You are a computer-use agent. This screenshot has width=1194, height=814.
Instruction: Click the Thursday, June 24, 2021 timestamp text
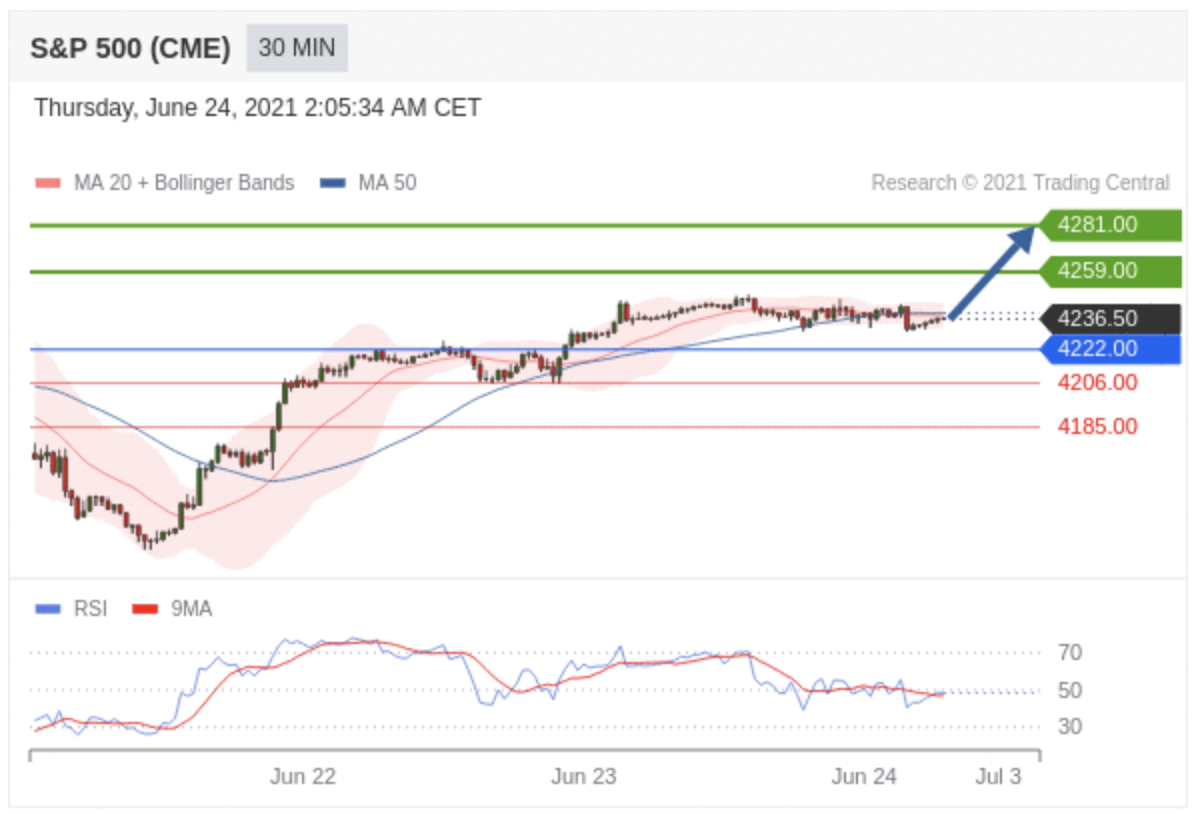[x=257, y=108]
